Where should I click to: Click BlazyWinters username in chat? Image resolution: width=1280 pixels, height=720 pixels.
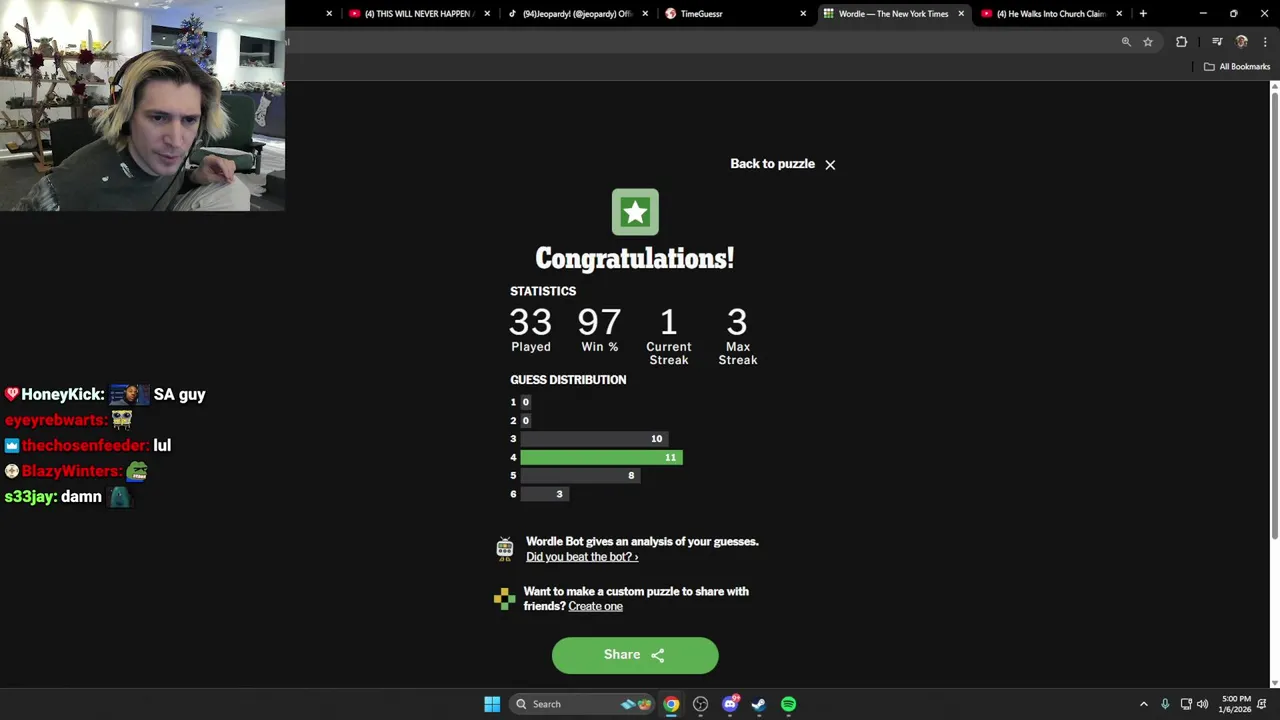coord(71,471)
